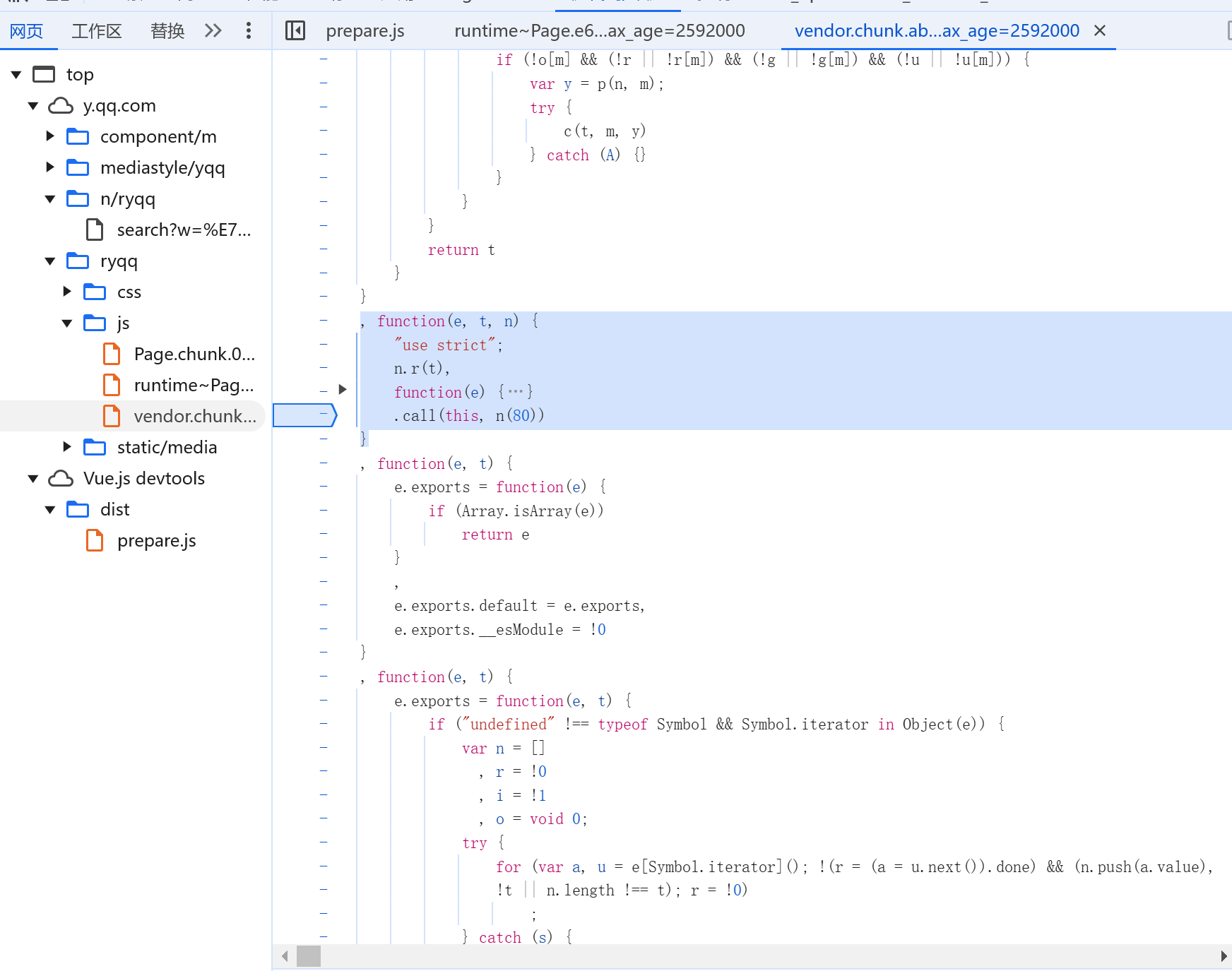Click the vendor.chunk script file icon
The image size is (1232, 971).
112,416
